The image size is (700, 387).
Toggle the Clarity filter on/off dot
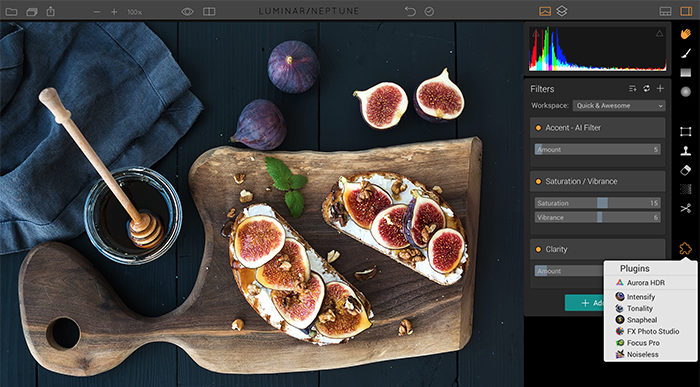pos(538,250)
